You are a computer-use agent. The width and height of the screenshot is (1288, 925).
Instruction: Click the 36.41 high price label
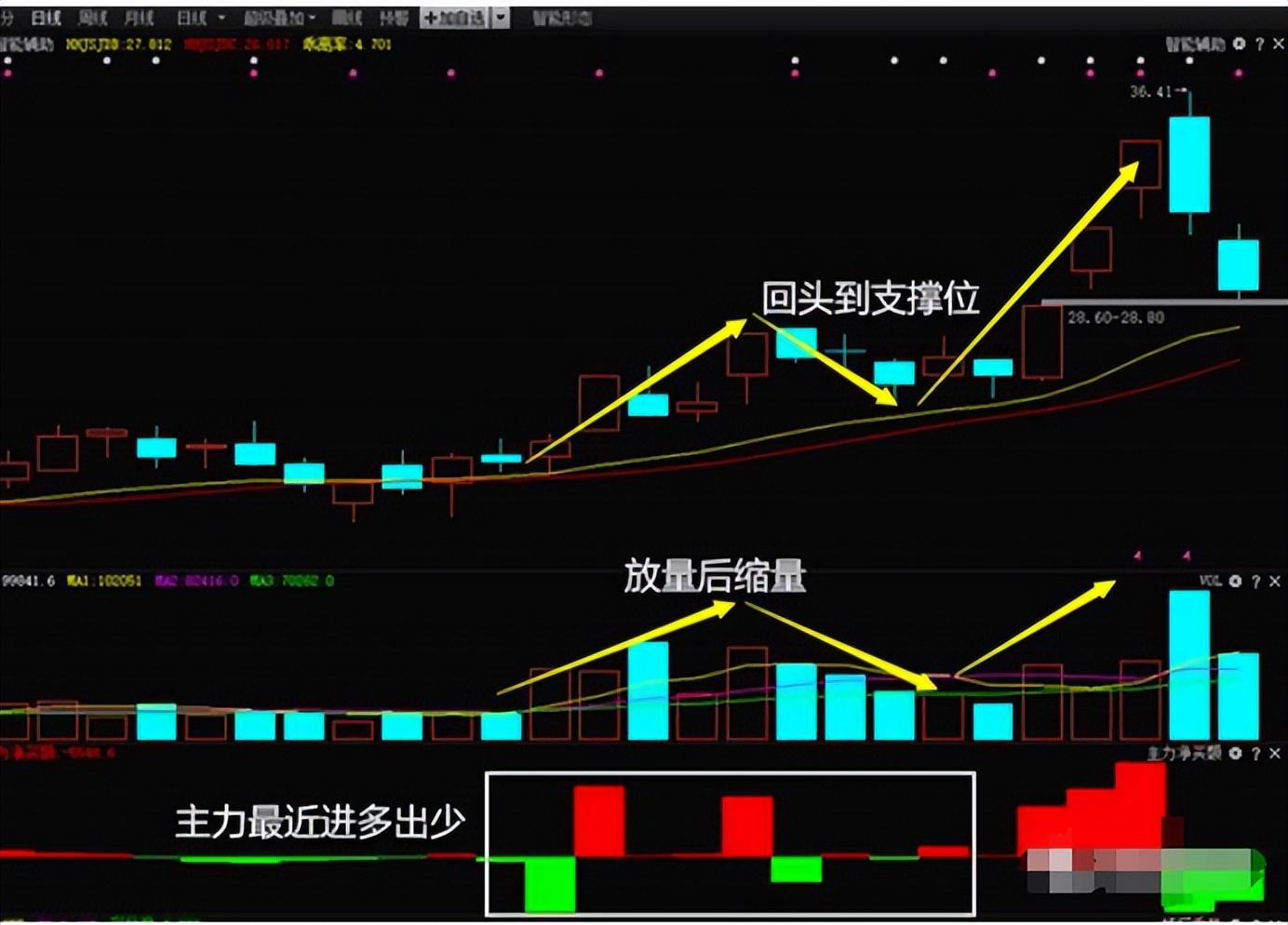[x=1151, y=91]
